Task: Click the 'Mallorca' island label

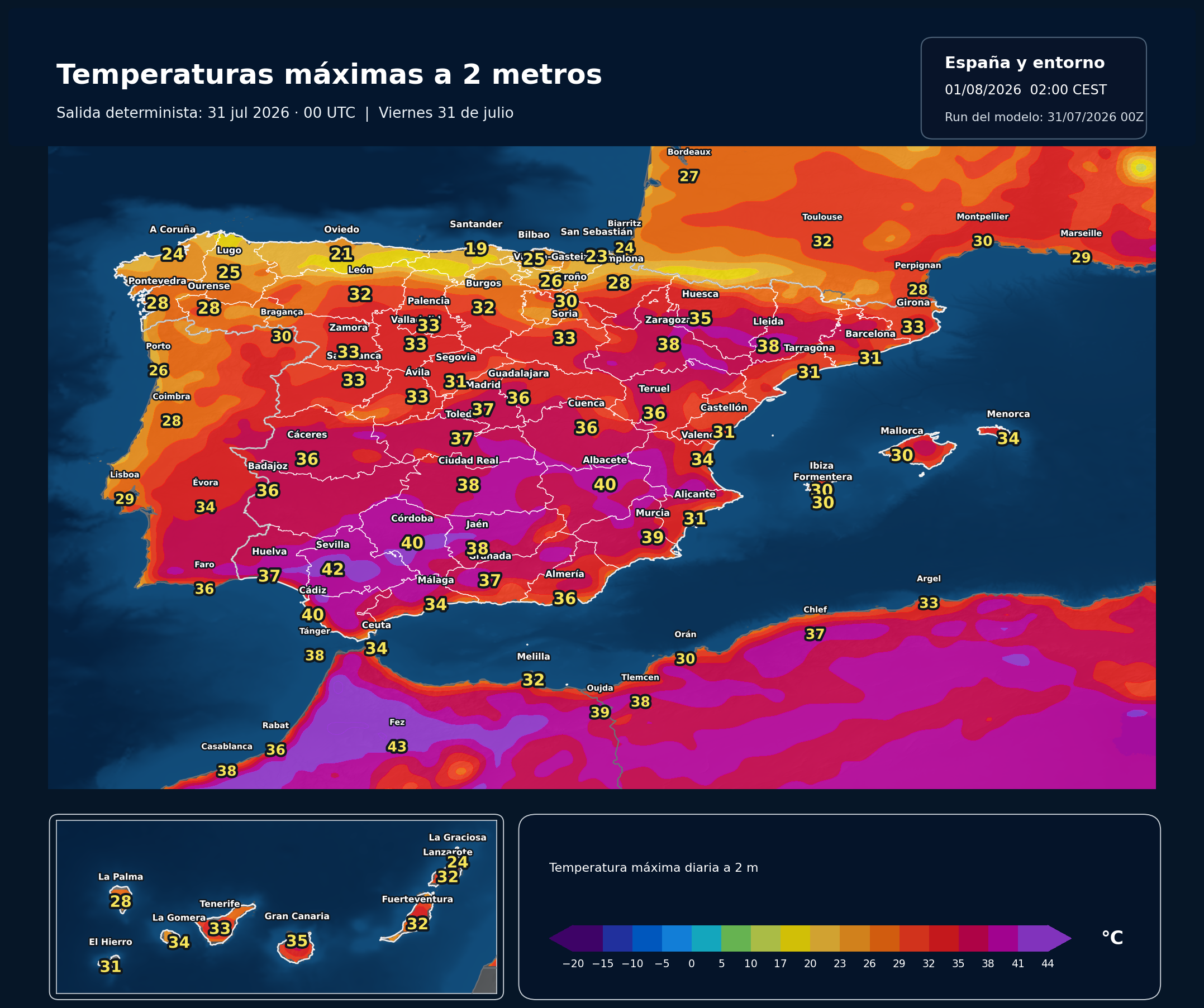Action: click(x=901, y=431)
